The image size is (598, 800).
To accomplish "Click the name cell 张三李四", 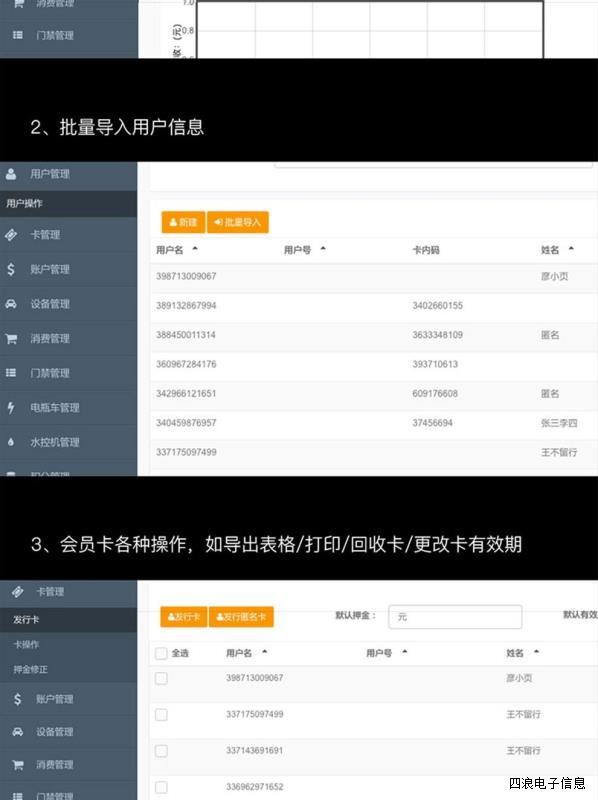I will [x=559, y=423].
